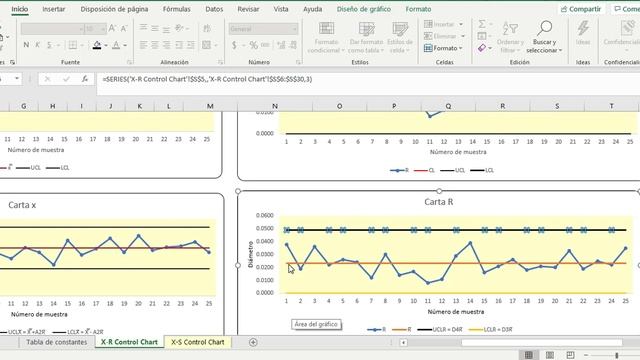Click the Datos ribbon tab
Image resolution: width=640 pixels, height=360 pixels.
pyautogui.click(x=214, y=9)
